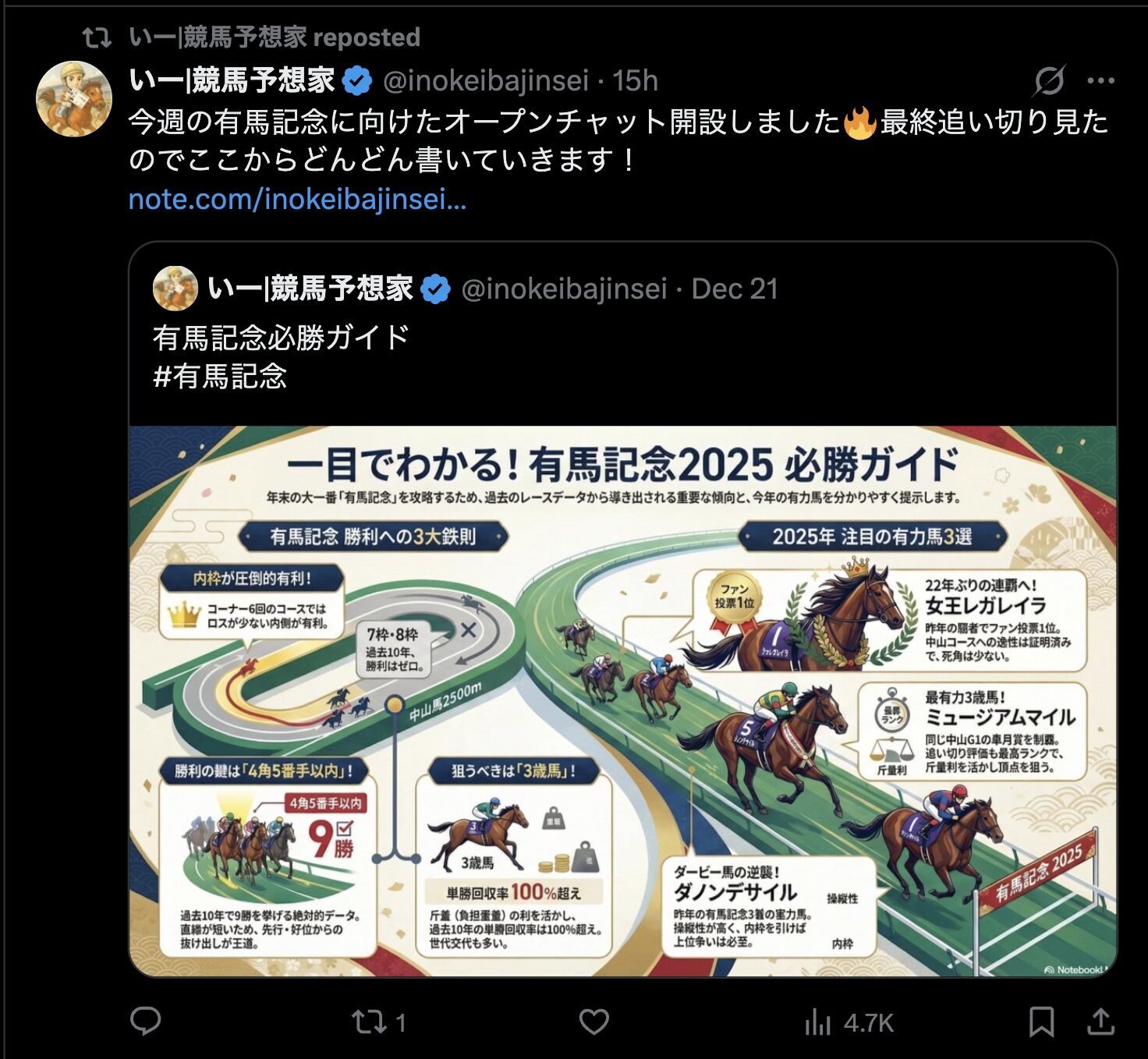
Task: Click the reply speech bubble icon
Action: pyautogui.click(x=145, y=1021)
